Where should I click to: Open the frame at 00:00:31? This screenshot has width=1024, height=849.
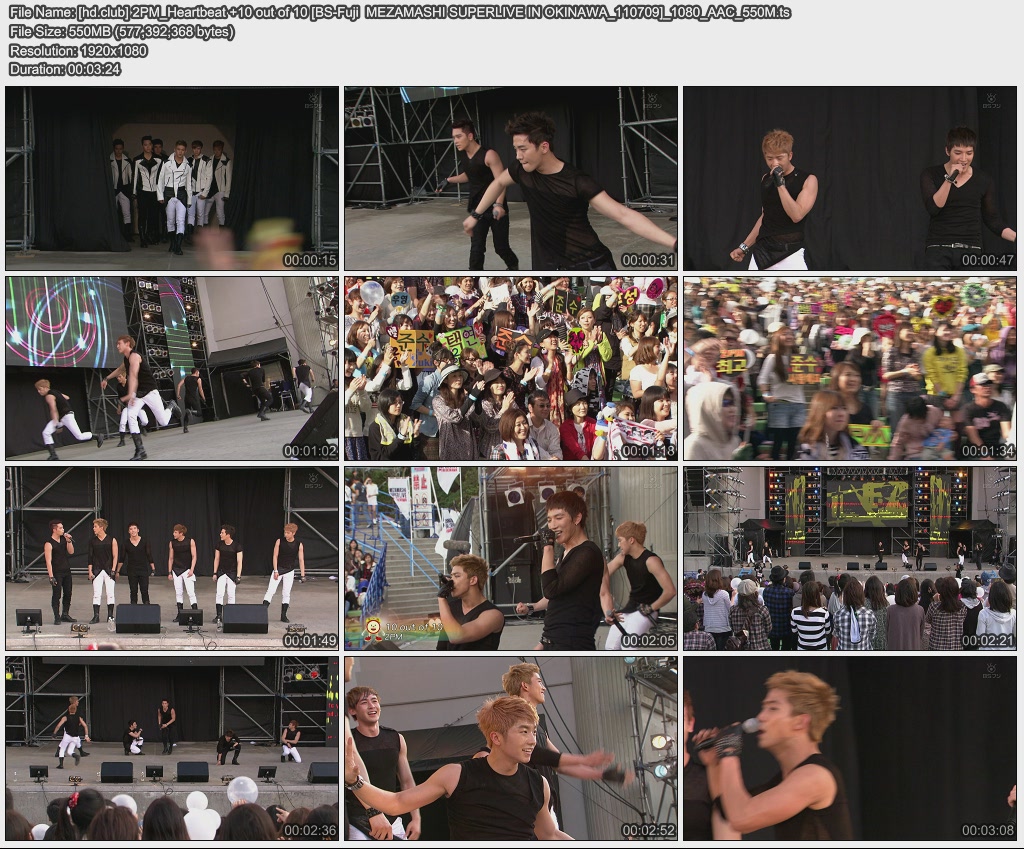pos(511,178)
